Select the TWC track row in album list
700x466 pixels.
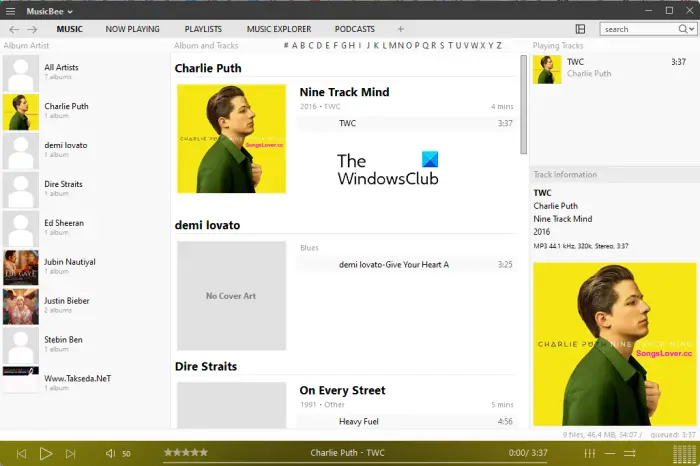(405, 123)
